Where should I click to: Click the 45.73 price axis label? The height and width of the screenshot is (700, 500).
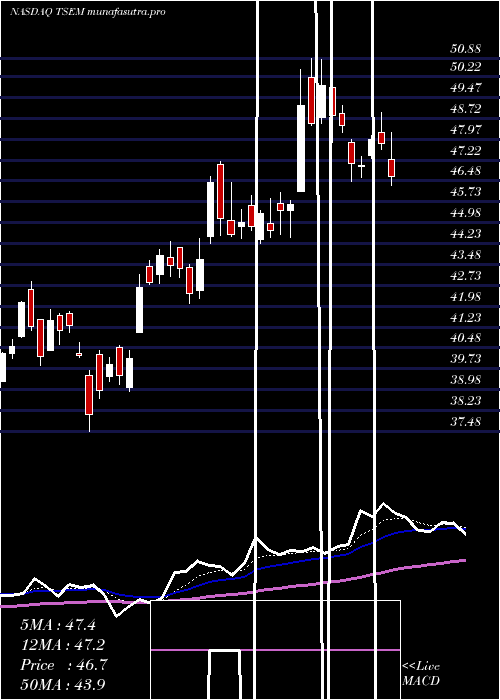pos(466,192)
